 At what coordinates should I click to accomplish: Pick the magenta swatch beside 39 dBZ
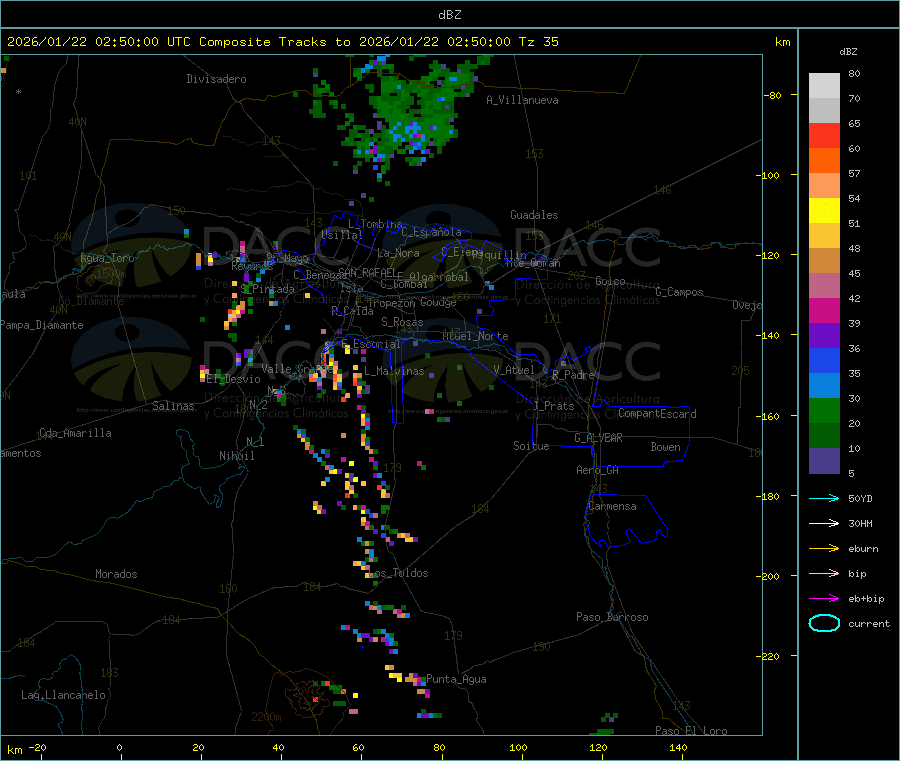tap(824, 310)
